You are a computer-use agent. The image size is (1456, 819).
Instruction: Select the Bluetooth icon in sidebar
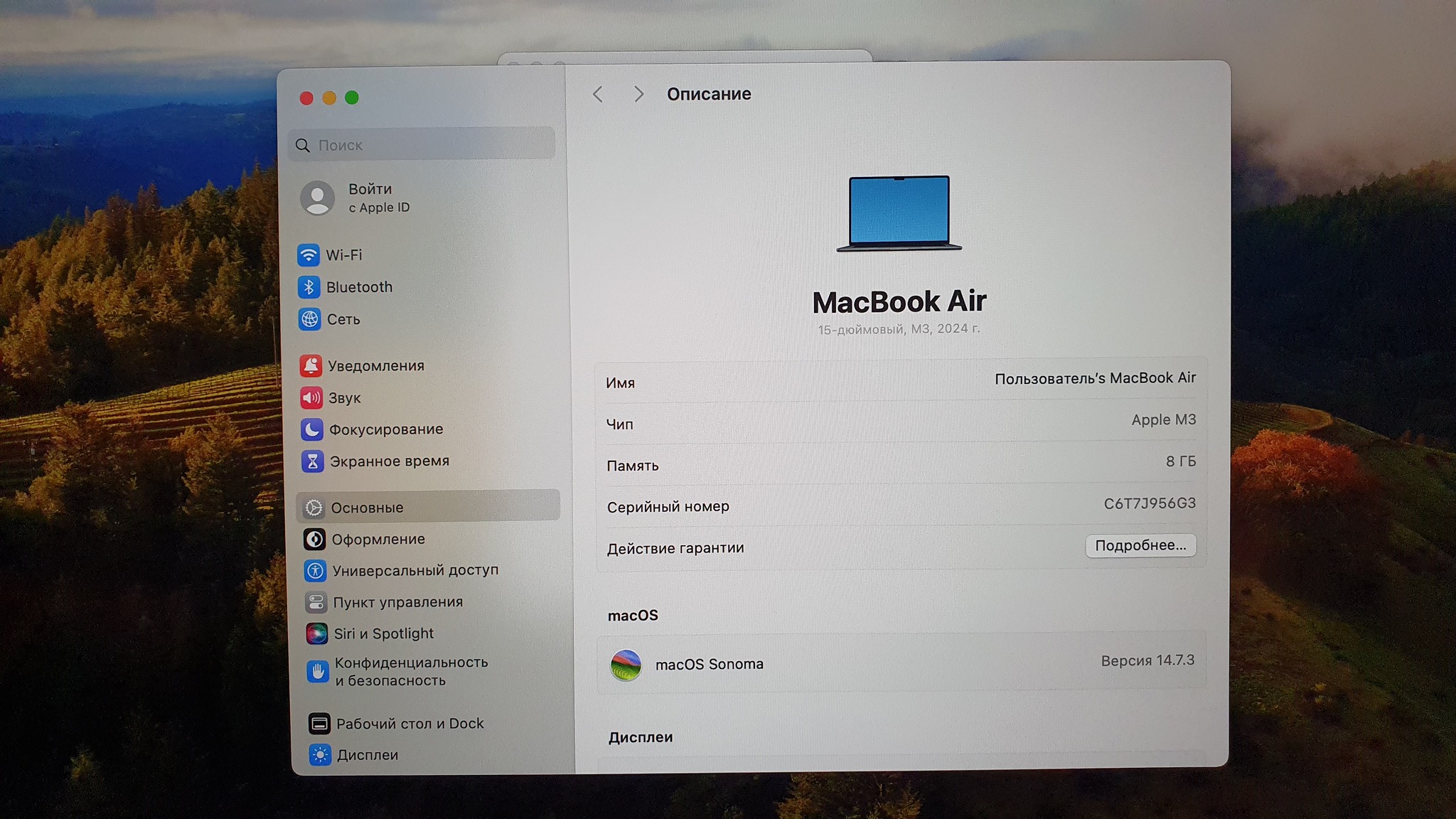(x=309, y=287)
